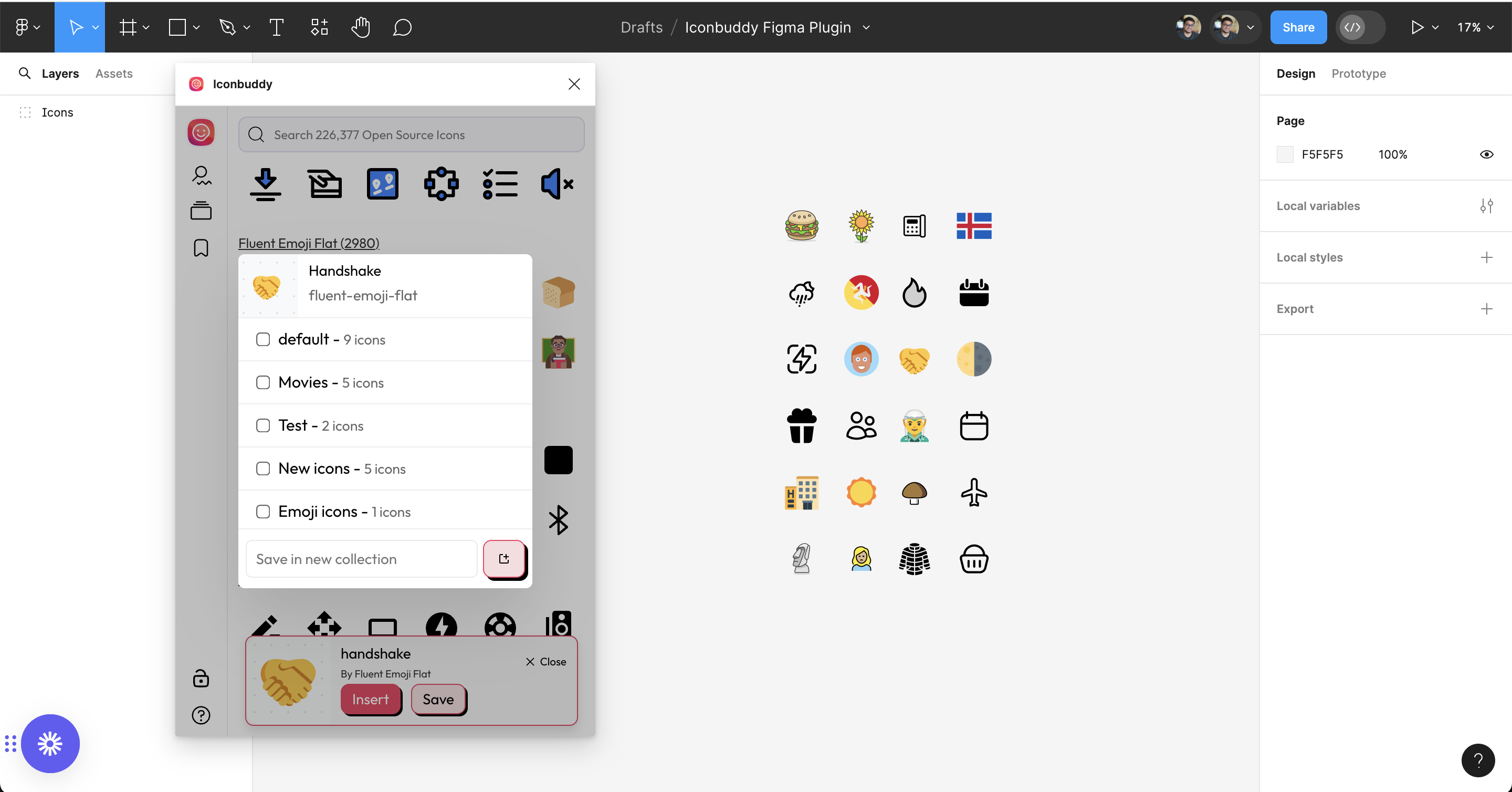The image size is (1512, 792).
Task: Check the Emoji icons - 1 icons collection
Action: pos(263,512)
